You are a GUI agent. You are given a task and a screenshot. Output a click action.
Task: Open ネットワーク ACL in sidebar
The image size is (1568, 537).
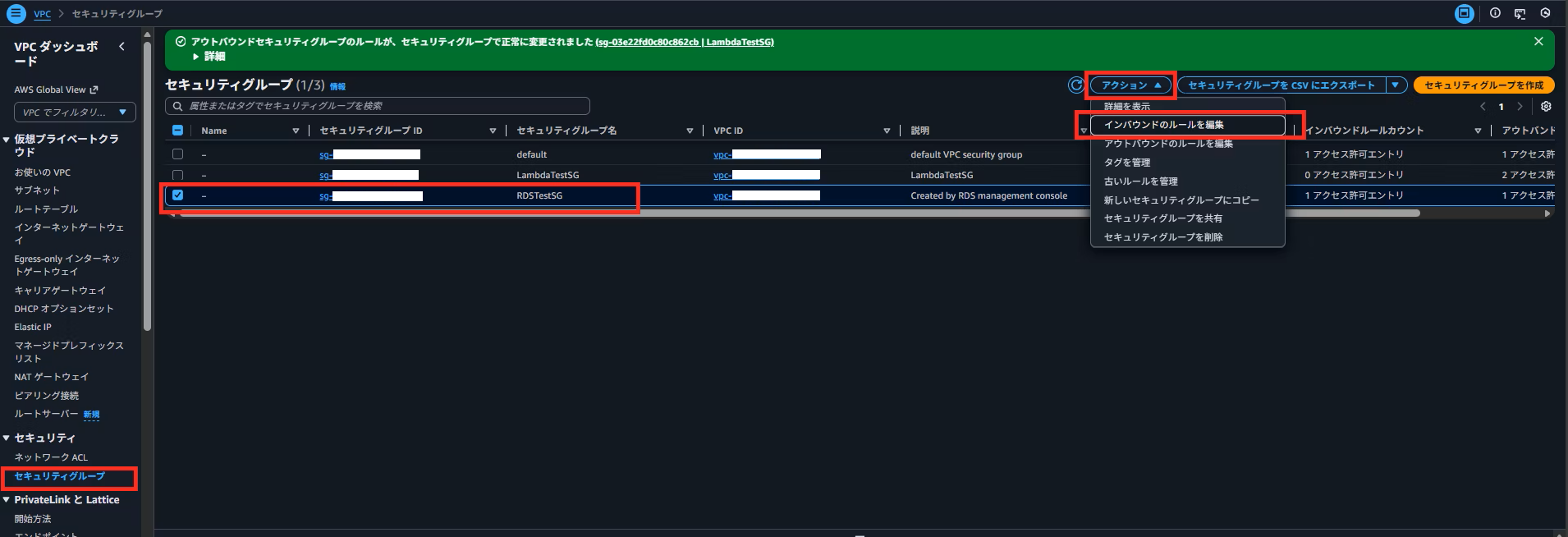pyautogui.click(x=51, y=457)
